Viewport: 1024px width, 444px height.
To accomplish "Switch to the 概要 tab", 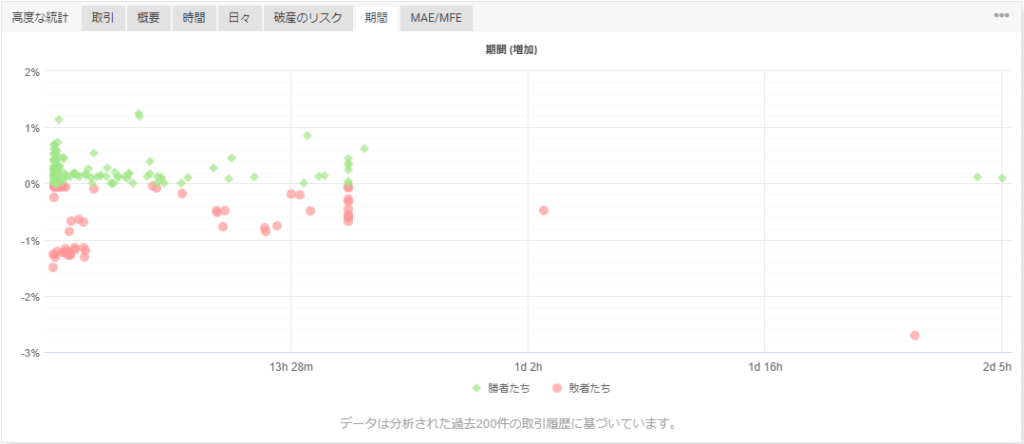I will (x=148, y=18).
